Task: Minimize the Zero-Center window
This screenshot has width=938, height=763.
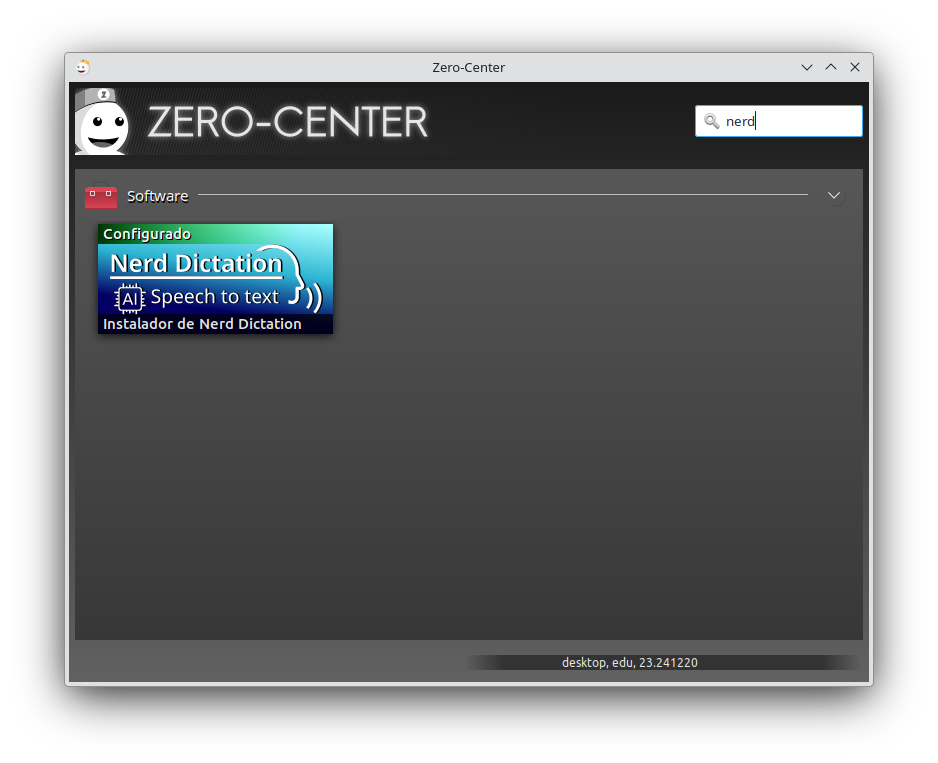Action: pos(807,67)
